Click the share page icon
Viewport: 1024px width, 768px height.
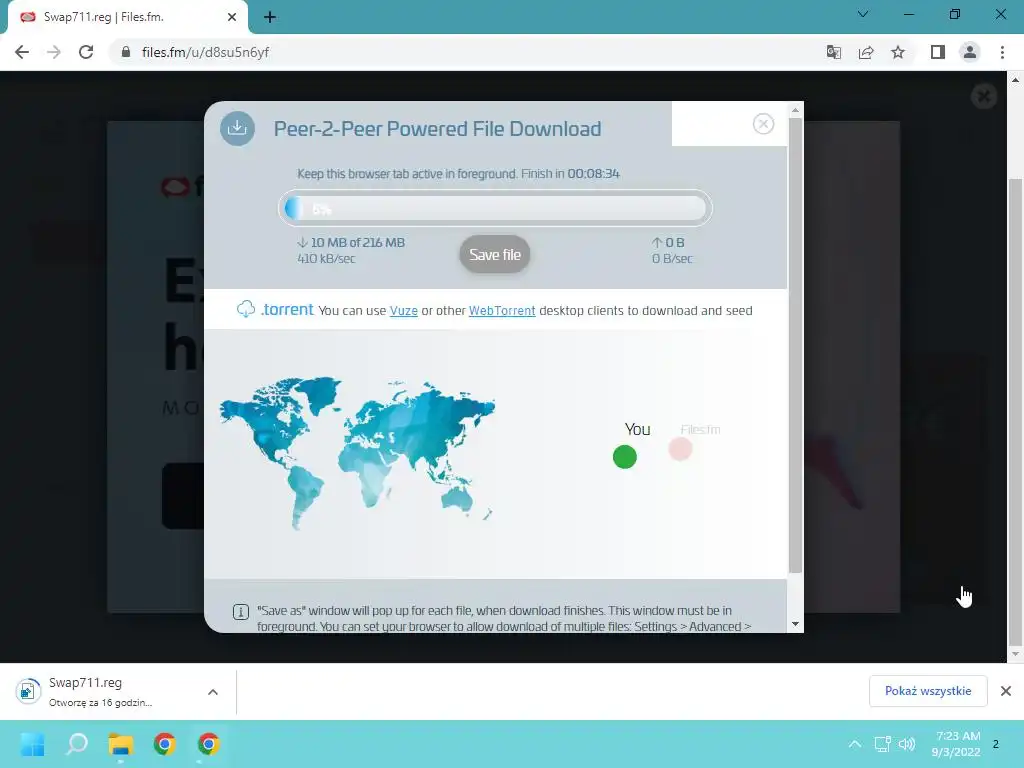866,52
